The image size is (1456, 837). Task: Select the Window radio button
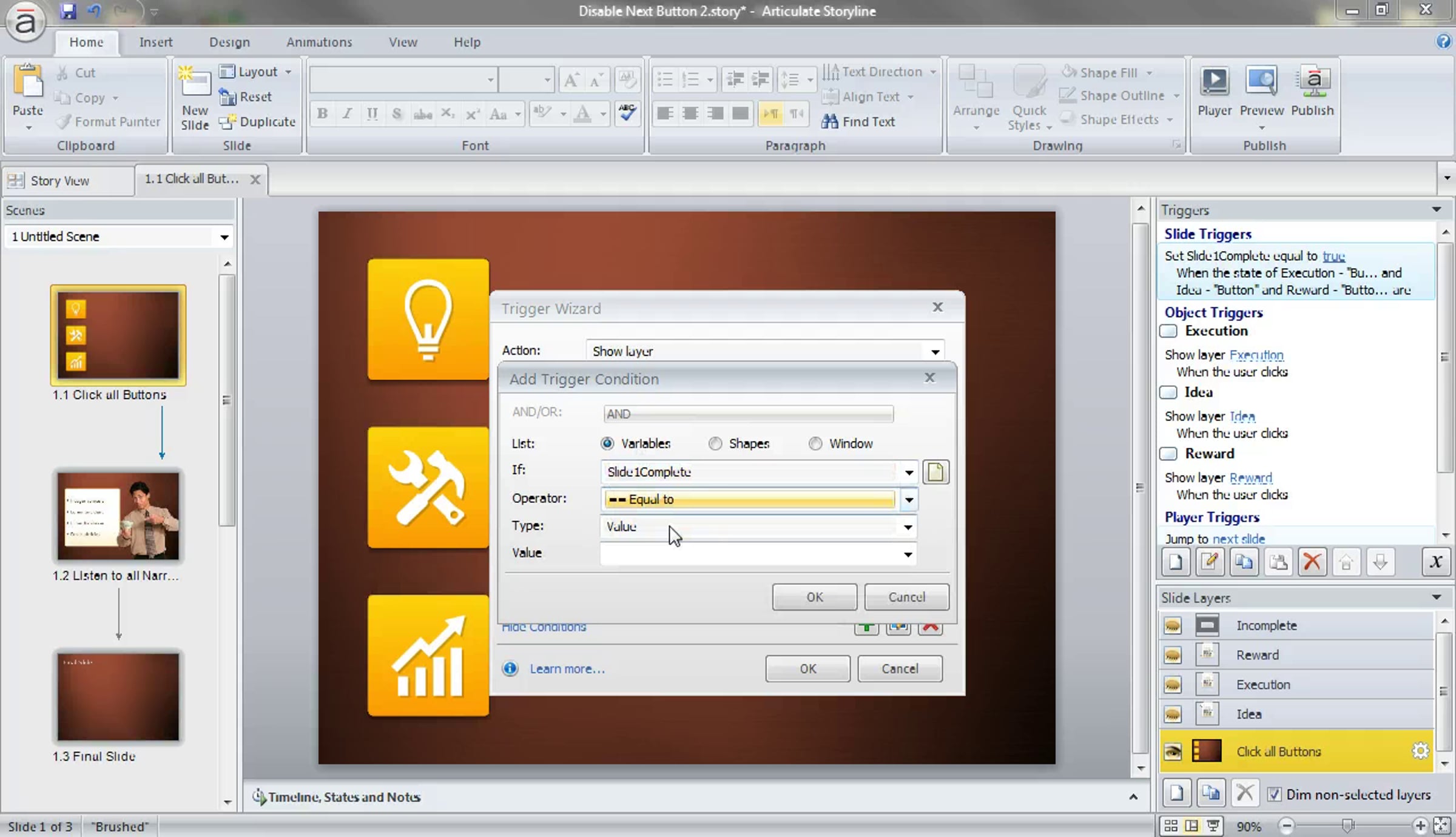(815, 444)
